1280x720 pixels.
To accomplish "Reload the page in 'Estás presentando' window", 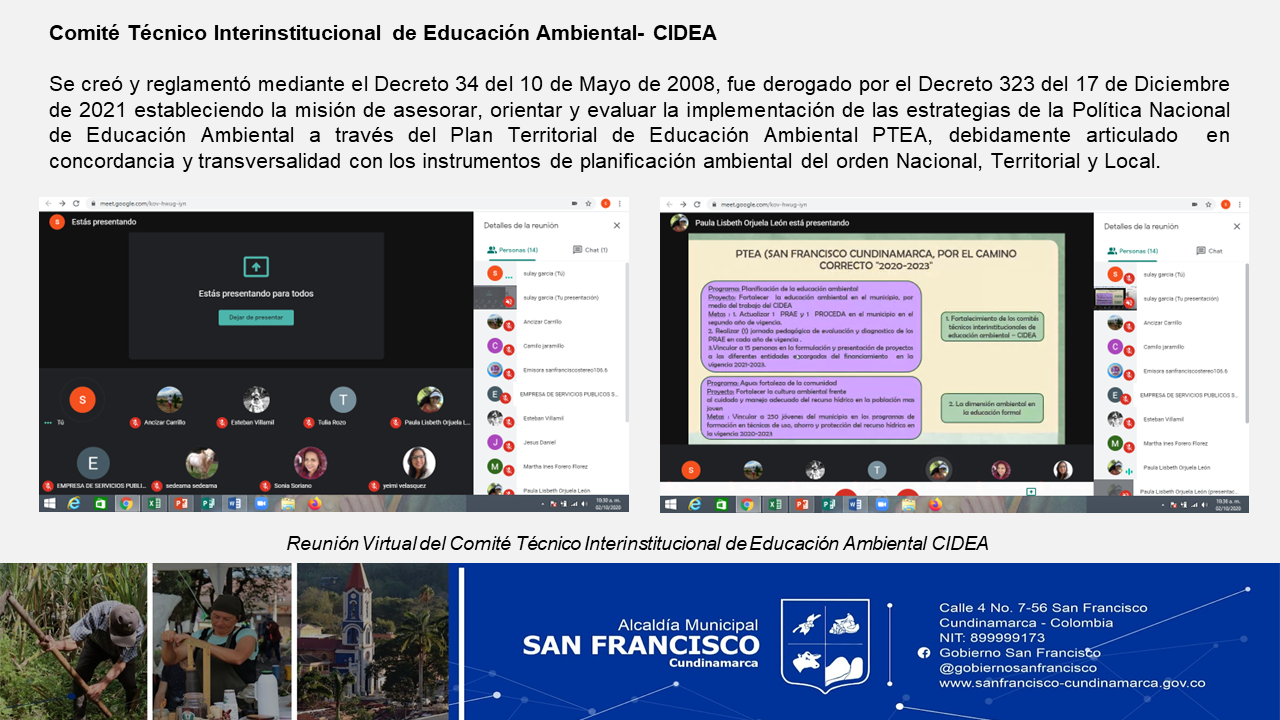I will pyautogui.click(x=76, y=203).
